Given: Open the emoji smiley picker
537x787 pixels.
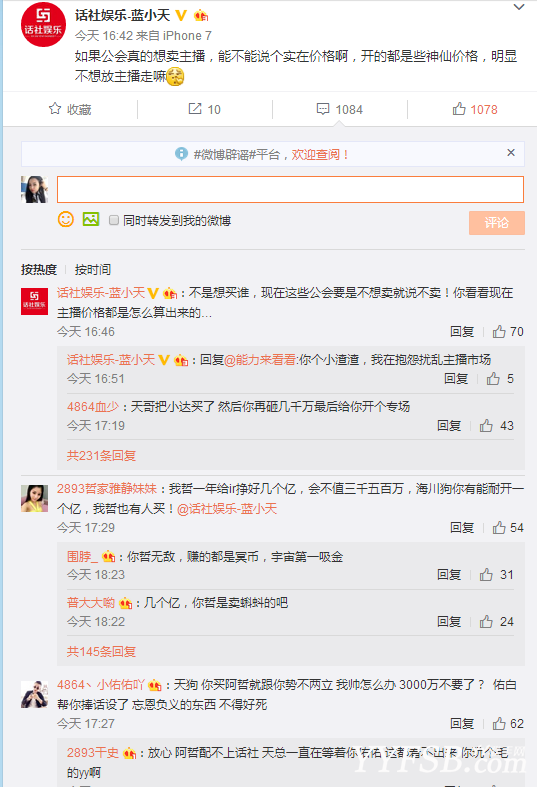Looking at the screenshot, I should click(66, 219).
